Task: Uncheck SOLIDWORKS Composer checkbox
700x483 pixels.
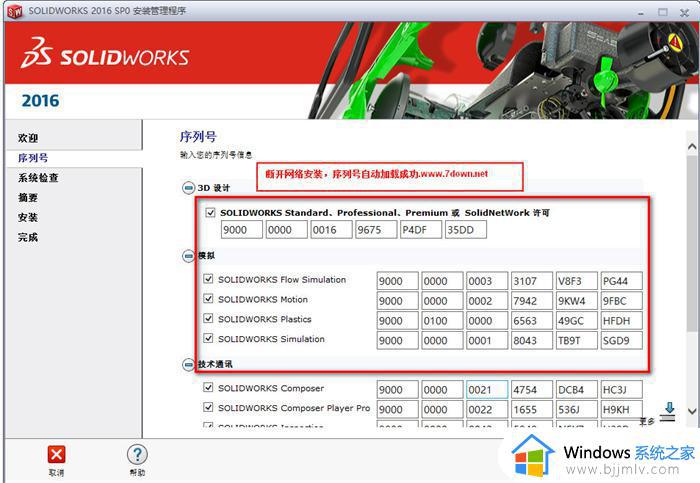Action: point(208,387)
